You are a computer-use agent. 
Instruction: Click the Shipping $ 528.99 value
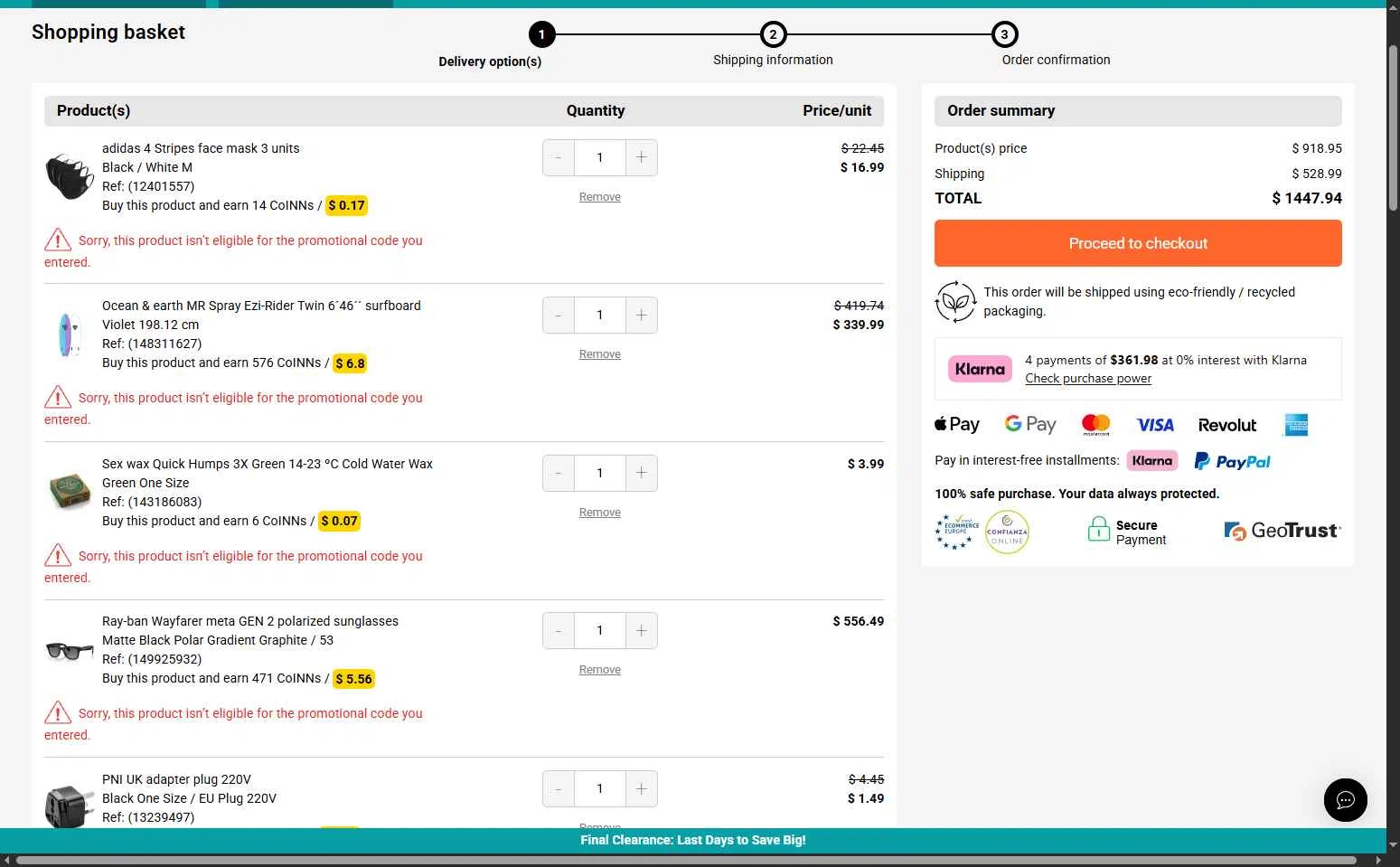(1317, 174)
